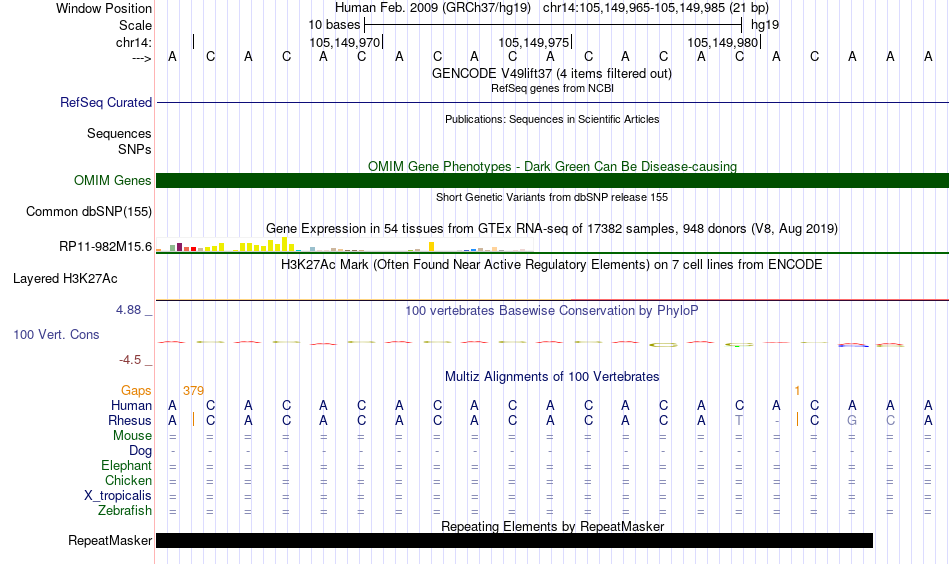This screenshot has height=564, width=950.
Task: Click the Gene Expression in 54 tissues title
Action: pyautogui.click(x=552, y=229)
